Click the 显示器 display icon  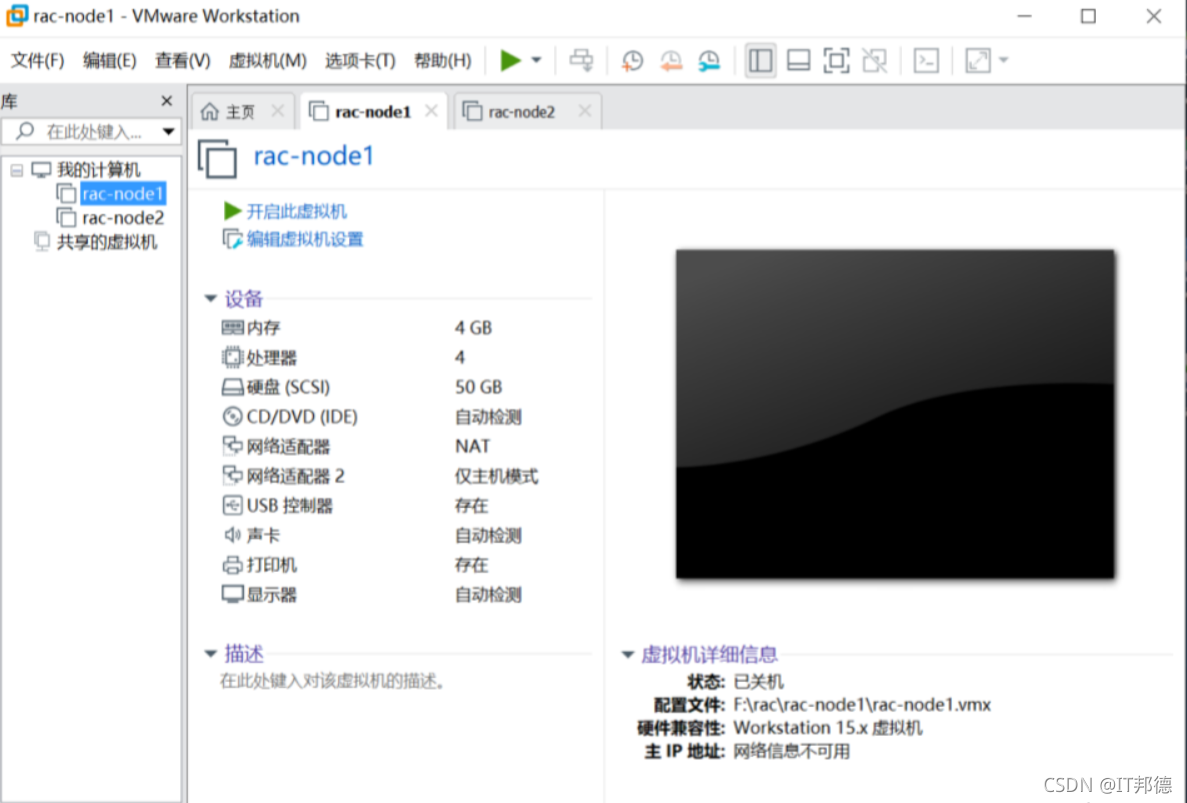pyautogui.click(x=232, y=594)
